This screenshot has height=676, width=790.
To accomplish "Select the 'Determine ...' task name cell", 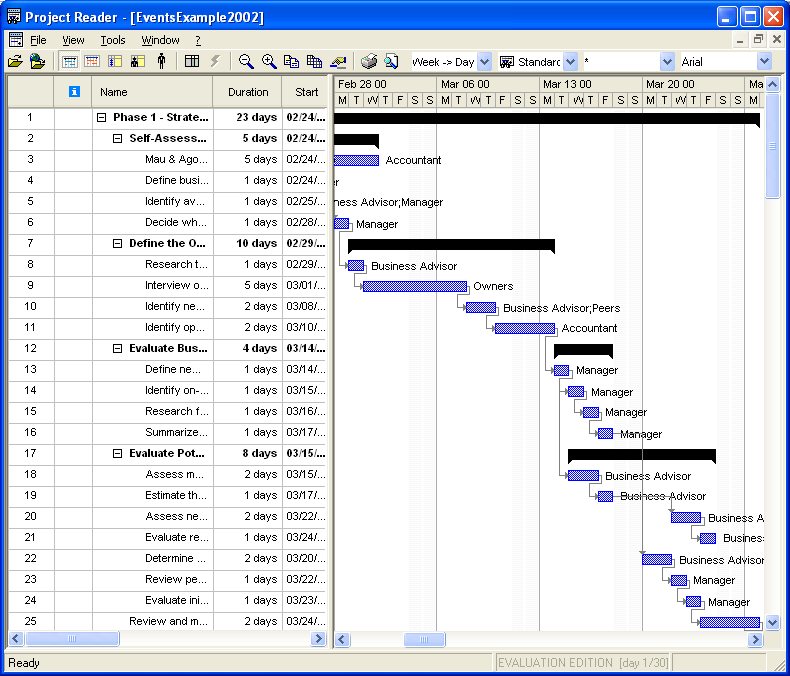I will tap(152, 558).
